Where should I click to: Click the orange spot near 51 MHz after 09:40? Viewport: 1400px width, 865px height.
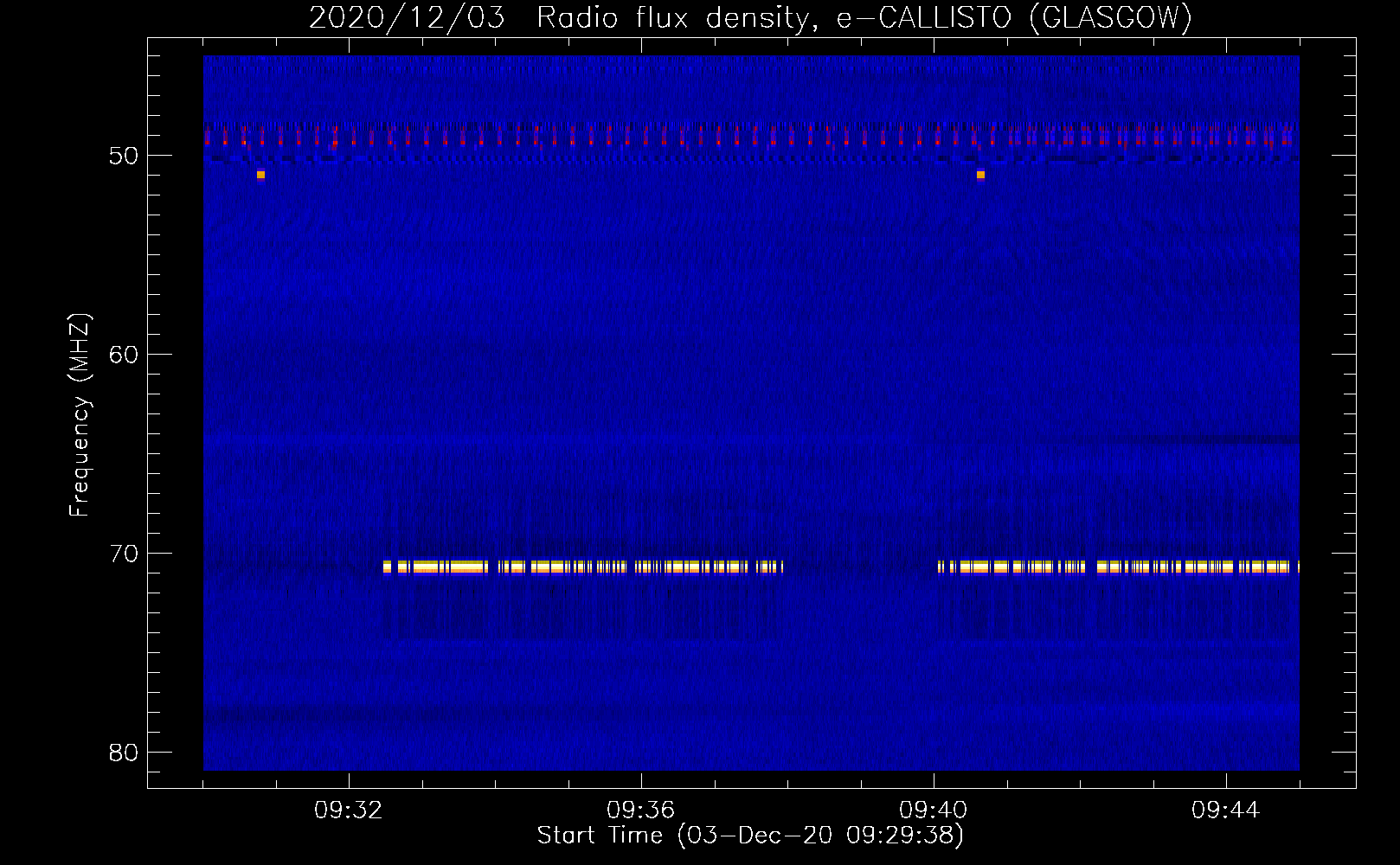click(x=980, y=175)
